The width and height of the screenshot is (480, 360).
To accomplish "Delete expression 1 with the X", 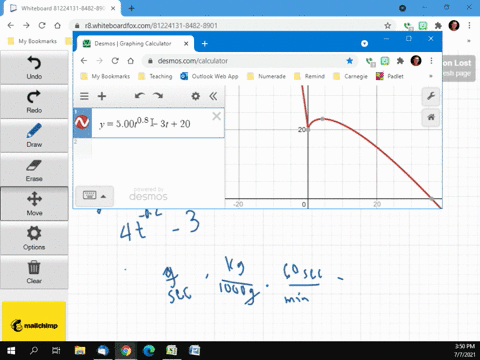I will 216,116.
